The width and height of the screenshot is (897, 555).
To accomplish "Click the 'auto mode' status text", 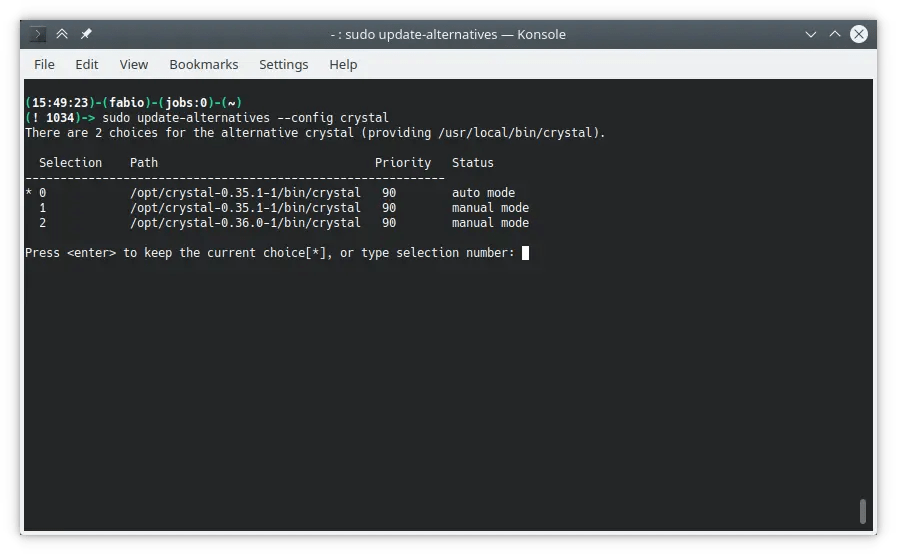I will pyautogui.click(x=483, y=193).
